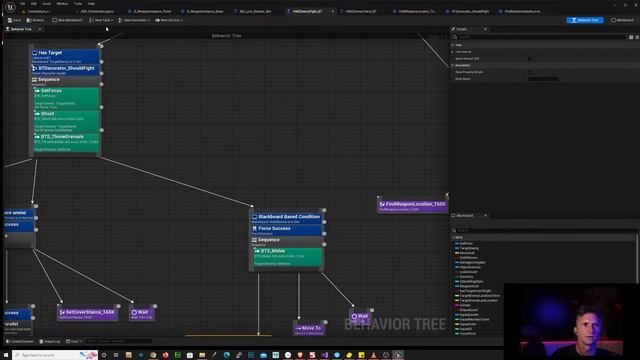Expand the Tick Interval property row
Image resolution: width=640 pixels, height=360 pixels.
coord(453,52)
